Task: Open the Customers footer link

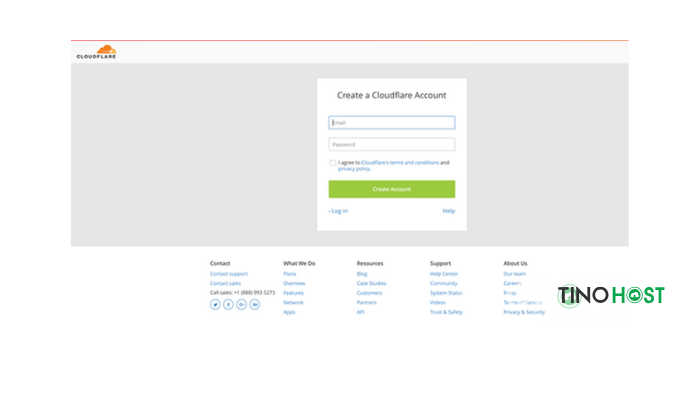Action: [x=370, y=293]
